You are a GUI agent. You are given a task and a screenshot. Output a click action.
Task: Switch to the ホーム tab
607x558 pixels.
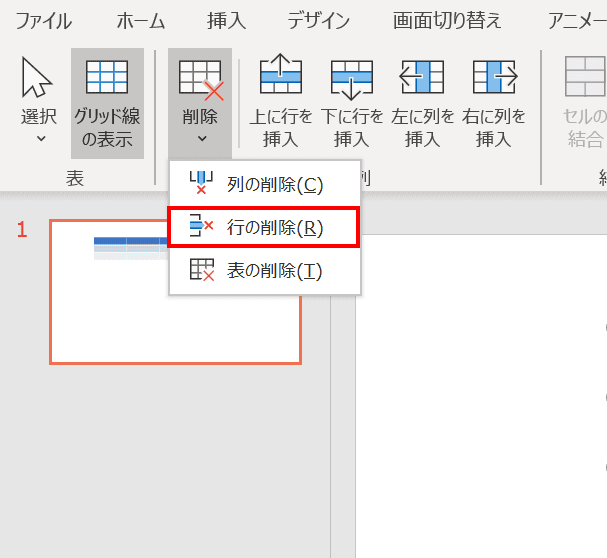click(141, 21)
